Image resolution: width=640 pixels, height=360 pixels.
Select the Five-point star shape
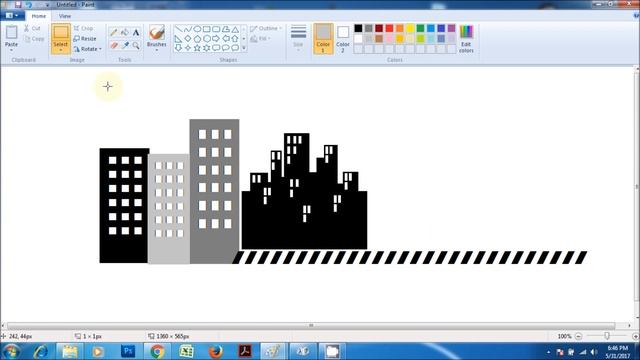click(x=197, y=48)
